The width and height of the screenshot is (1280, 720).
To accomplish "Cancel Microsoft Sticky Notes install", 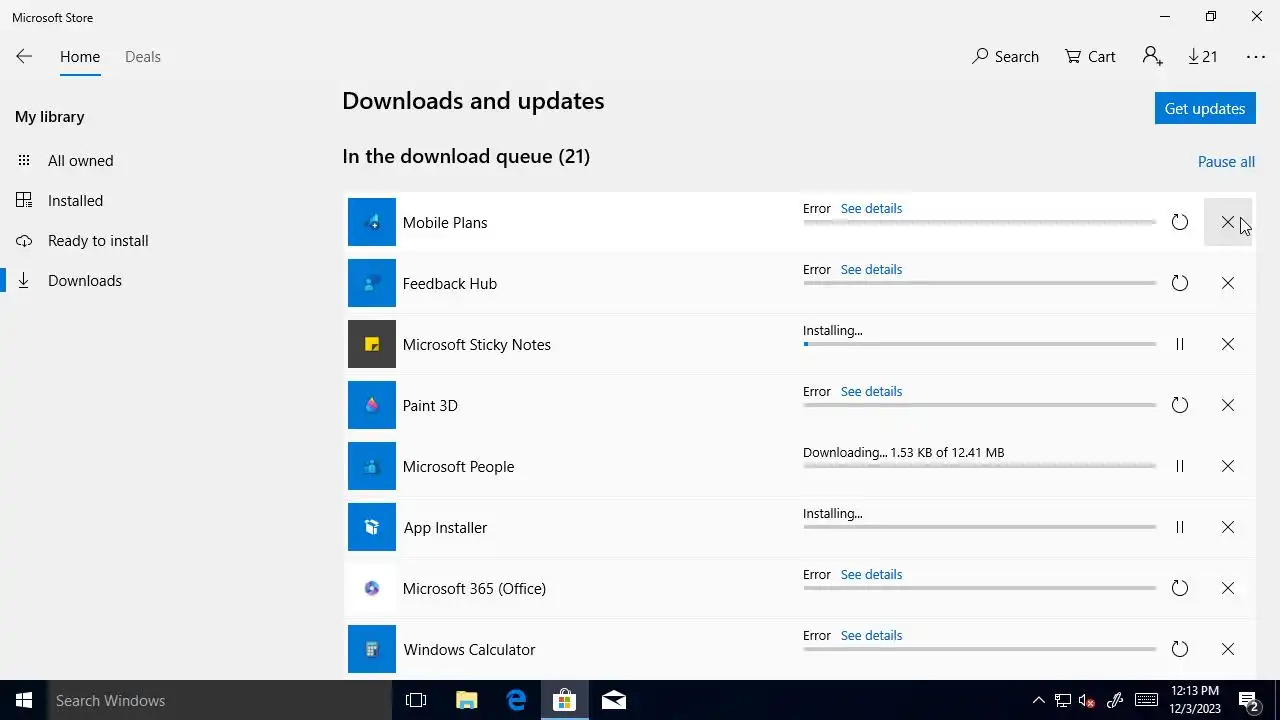I will click(1228, 344).
